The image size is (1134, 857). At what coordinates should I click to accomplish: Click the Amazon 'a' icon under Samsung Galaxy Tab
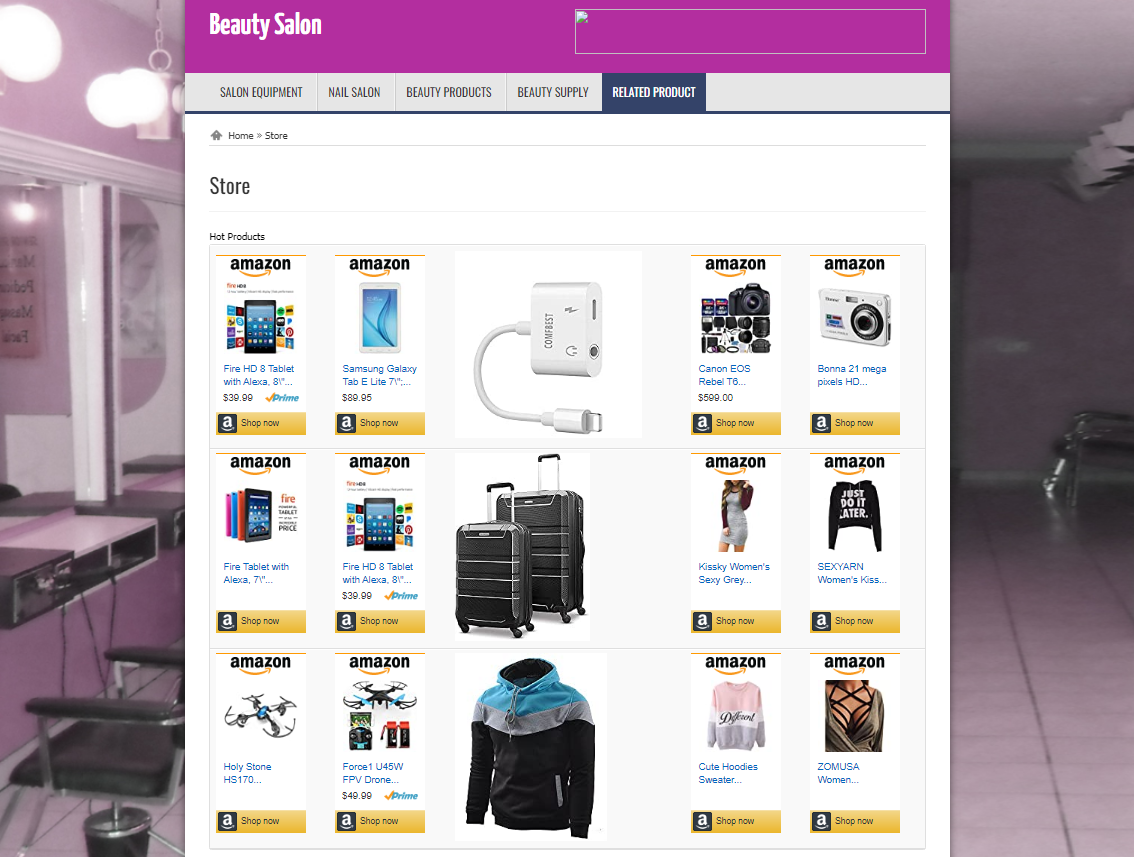(x=346, y=423)
